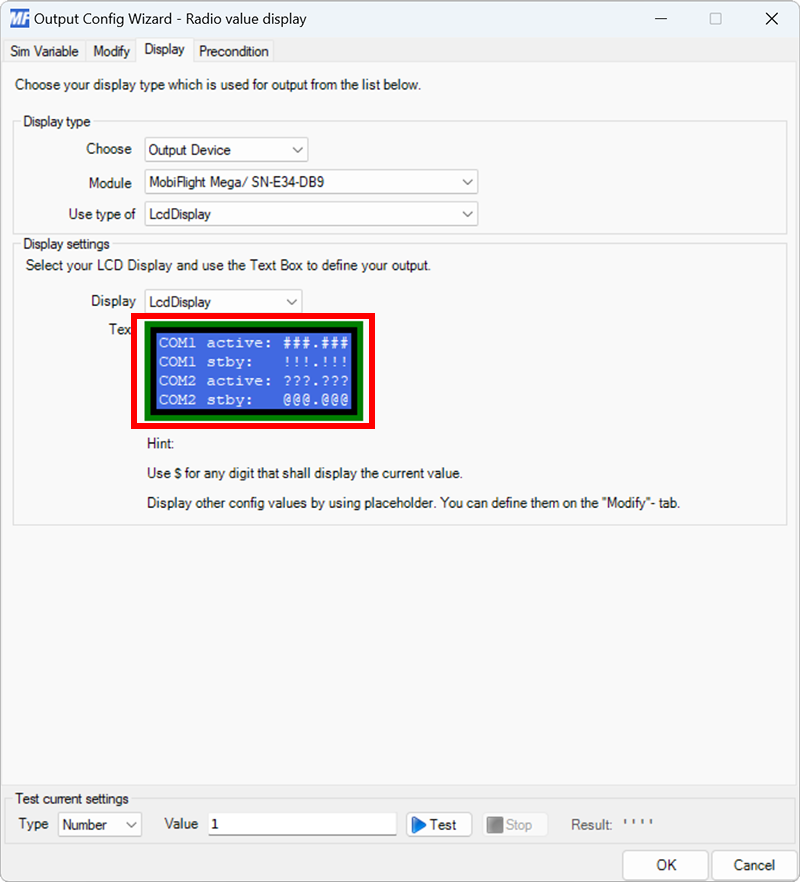This screenshot has width=800, height=882.
Task: Open the Modify tab
Action: pos(110,51)
